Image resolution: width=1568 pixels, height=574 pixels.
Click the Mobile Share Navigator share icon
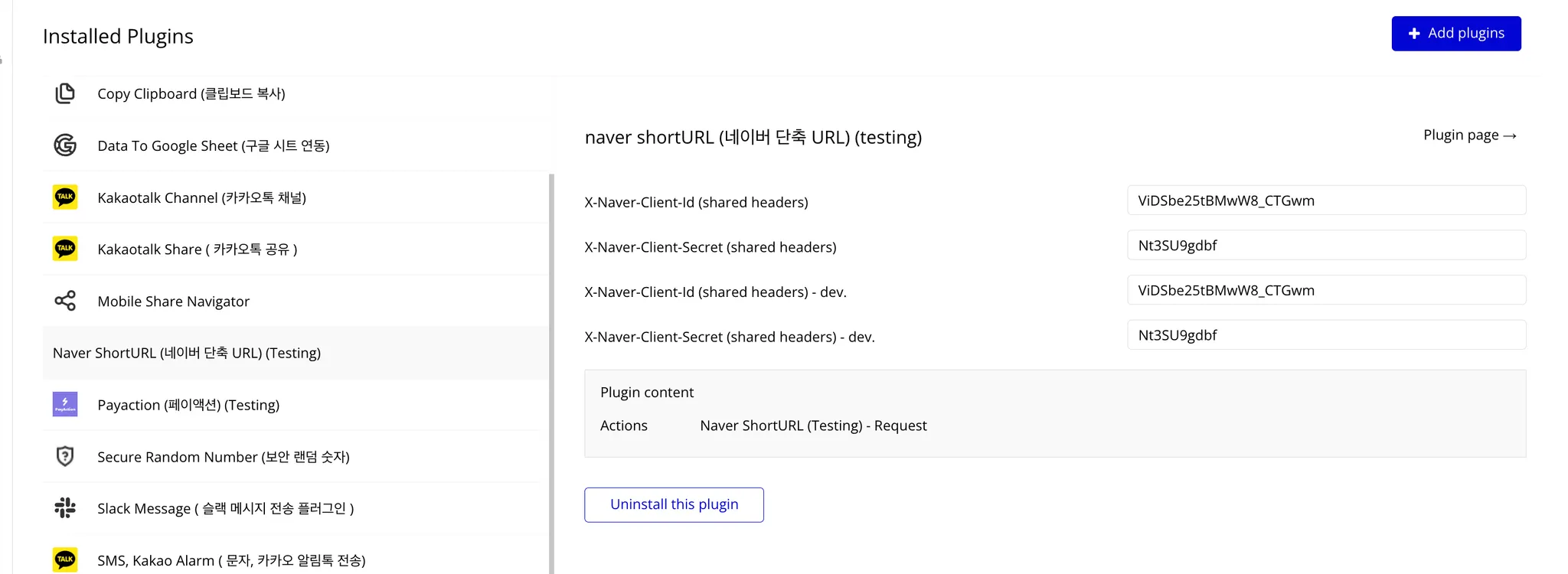(65, 301)
